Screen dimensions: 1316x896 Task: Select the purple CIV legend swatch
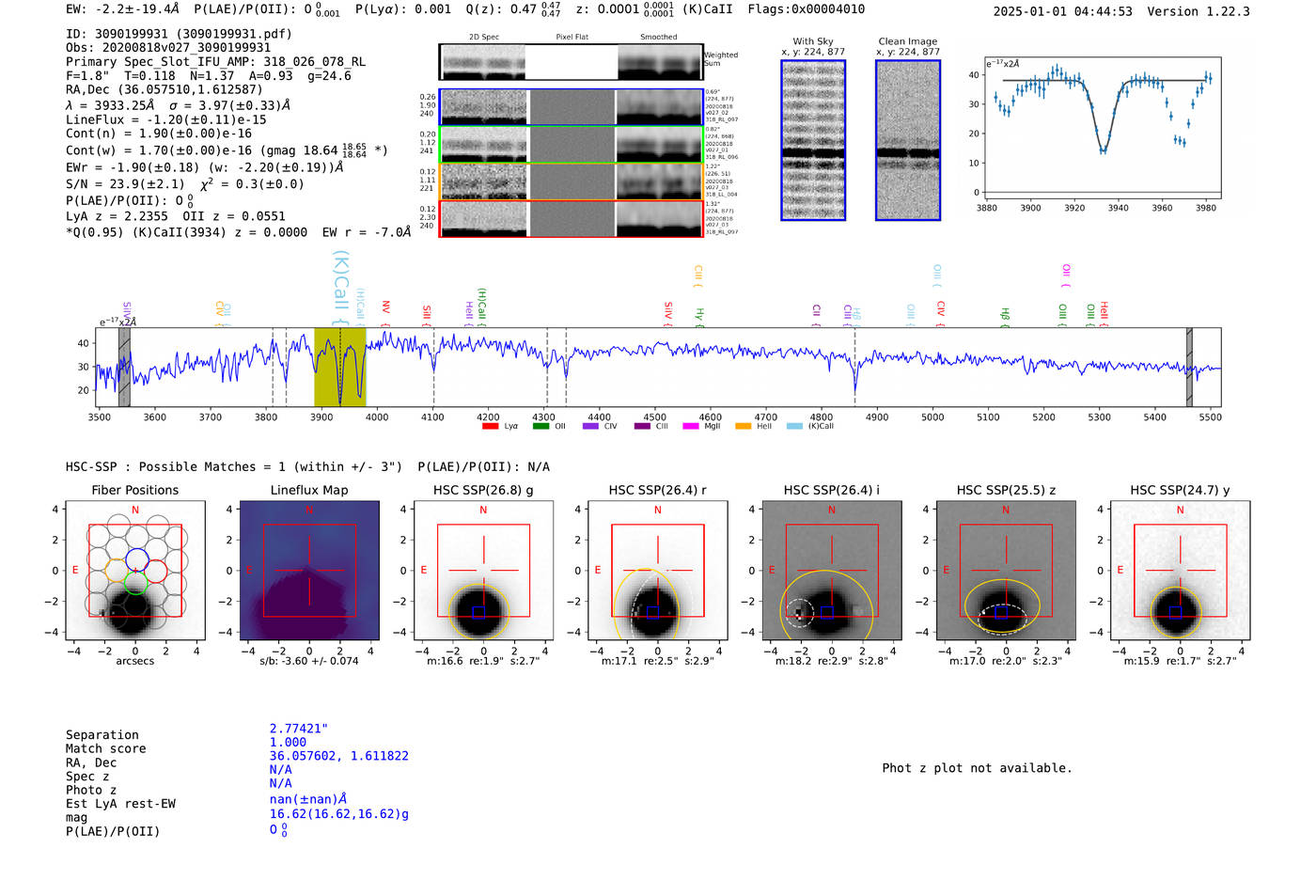(590, 426)
